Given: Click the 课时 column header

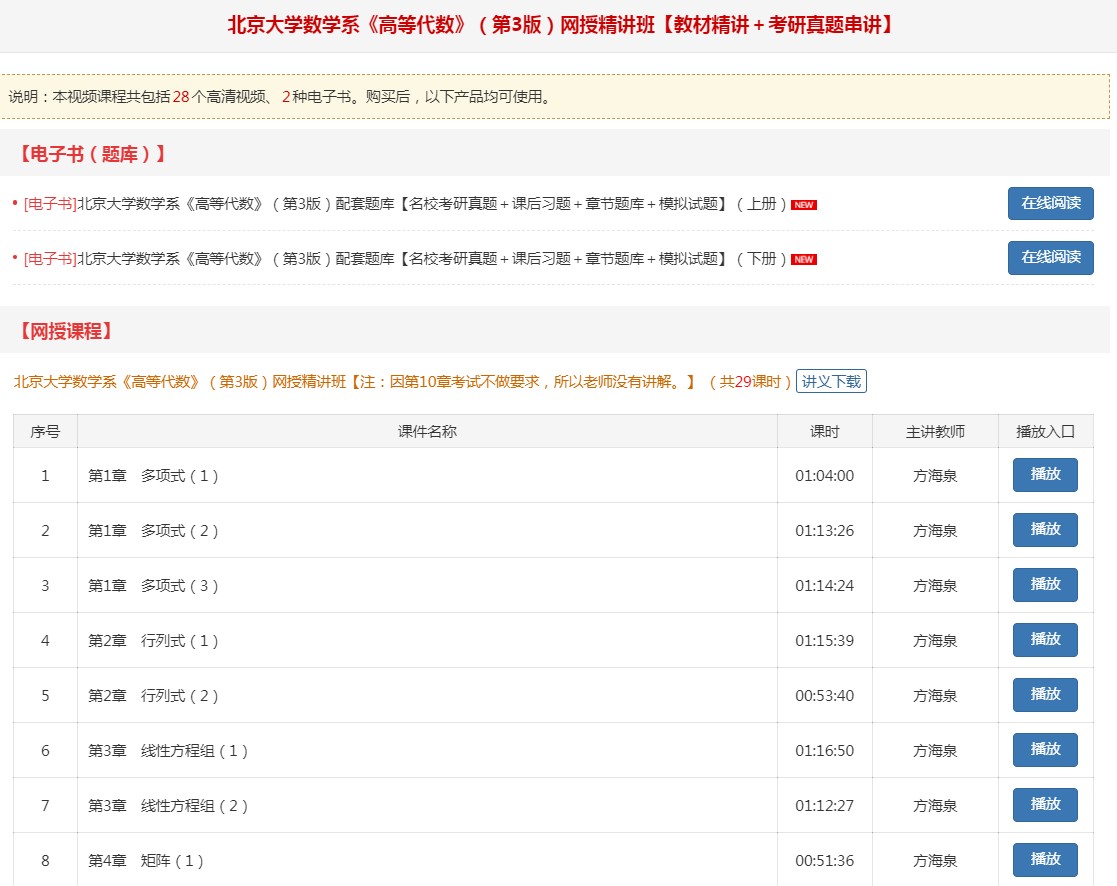Looking at the screenshot, I should pyautogui.click(x=824, y=432).
